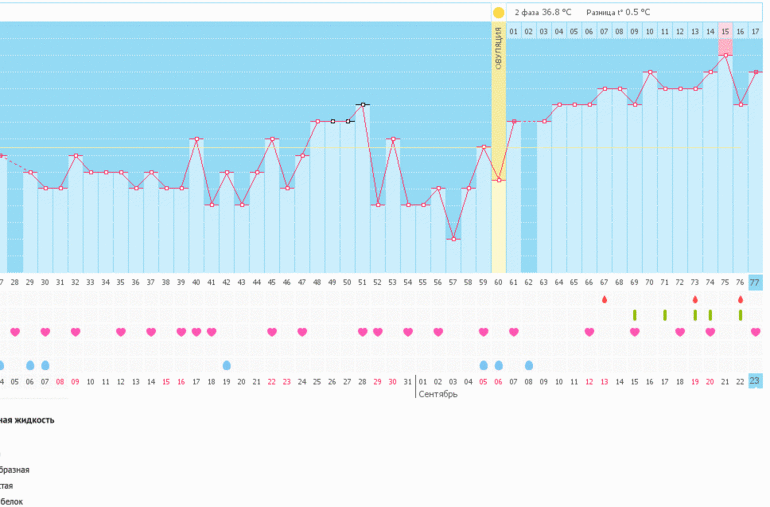
Task: Click the lowest temperature point on day 57
Action: 454,239
